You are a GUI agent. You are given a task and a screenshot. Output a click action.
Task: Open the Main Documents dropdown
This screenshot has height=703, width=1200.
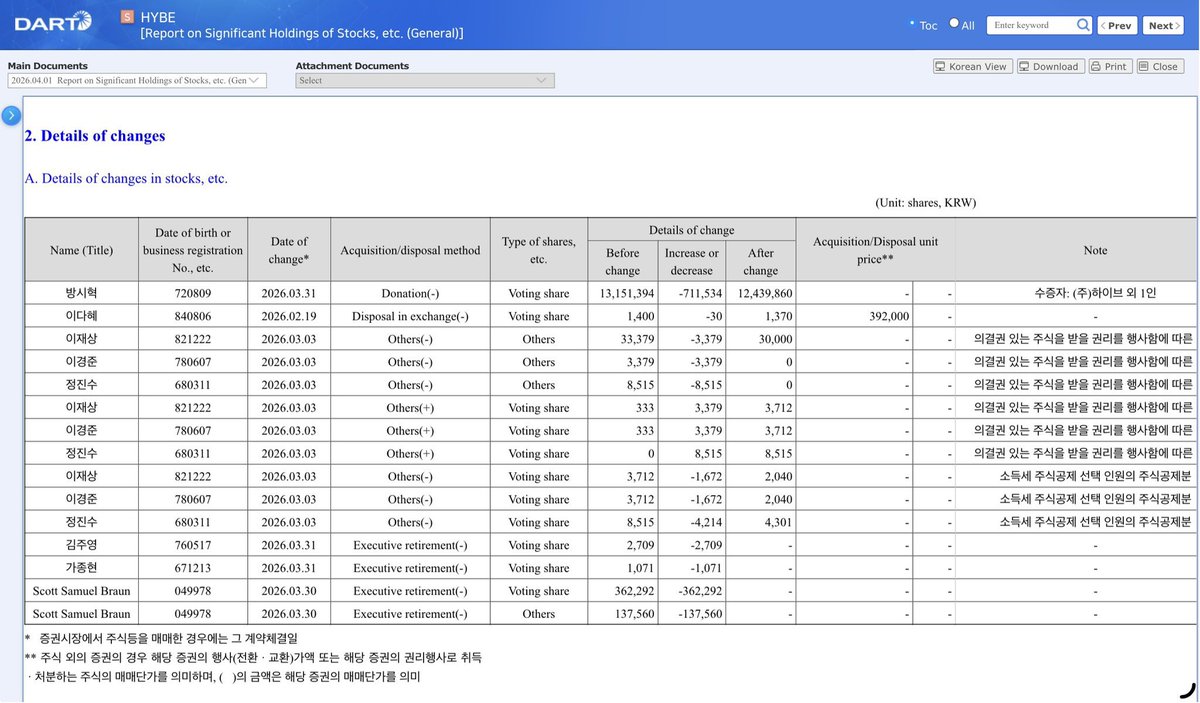pos(137,80)
